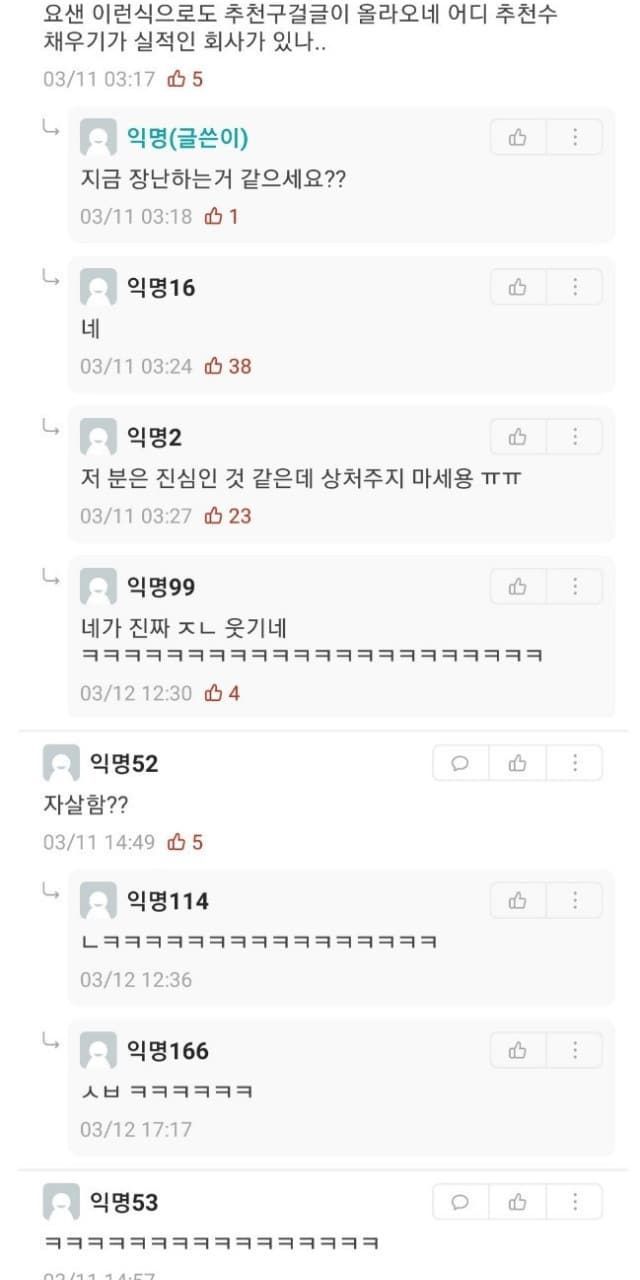Screen dimensions: 640x1280
Task: Reply to 익명52's comment
Action: 460,764
